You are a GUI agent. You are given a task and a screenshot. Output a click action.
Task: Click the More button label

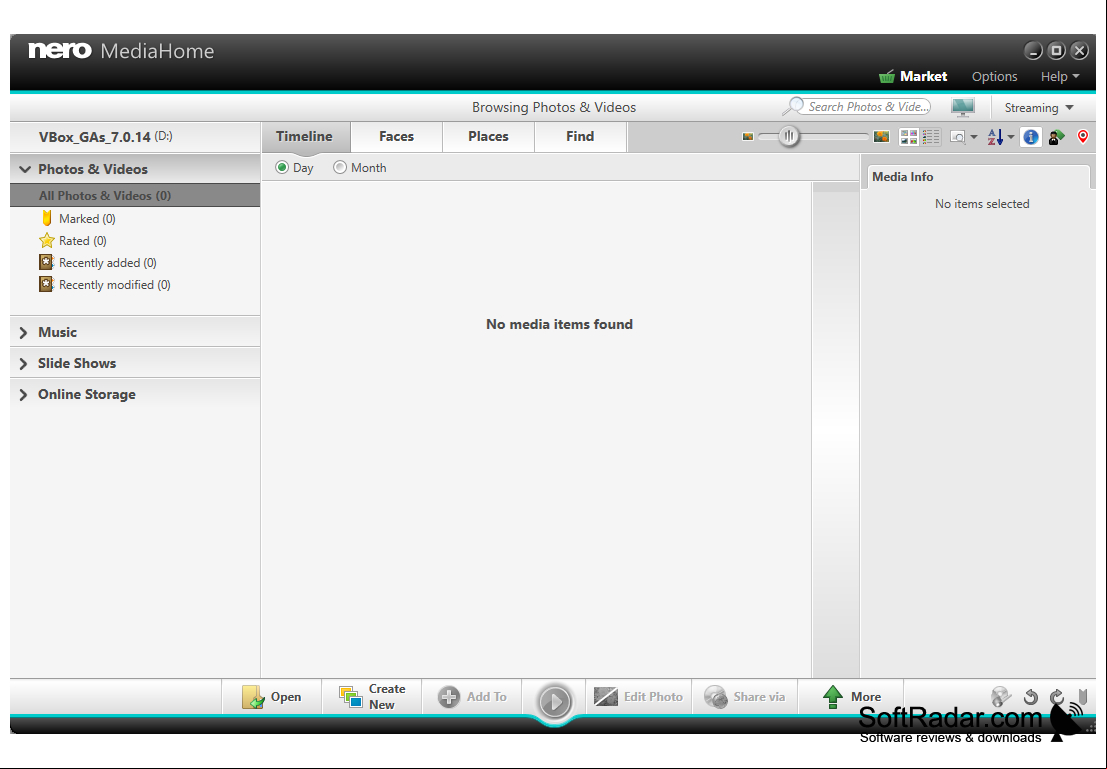tap(866, 697)
